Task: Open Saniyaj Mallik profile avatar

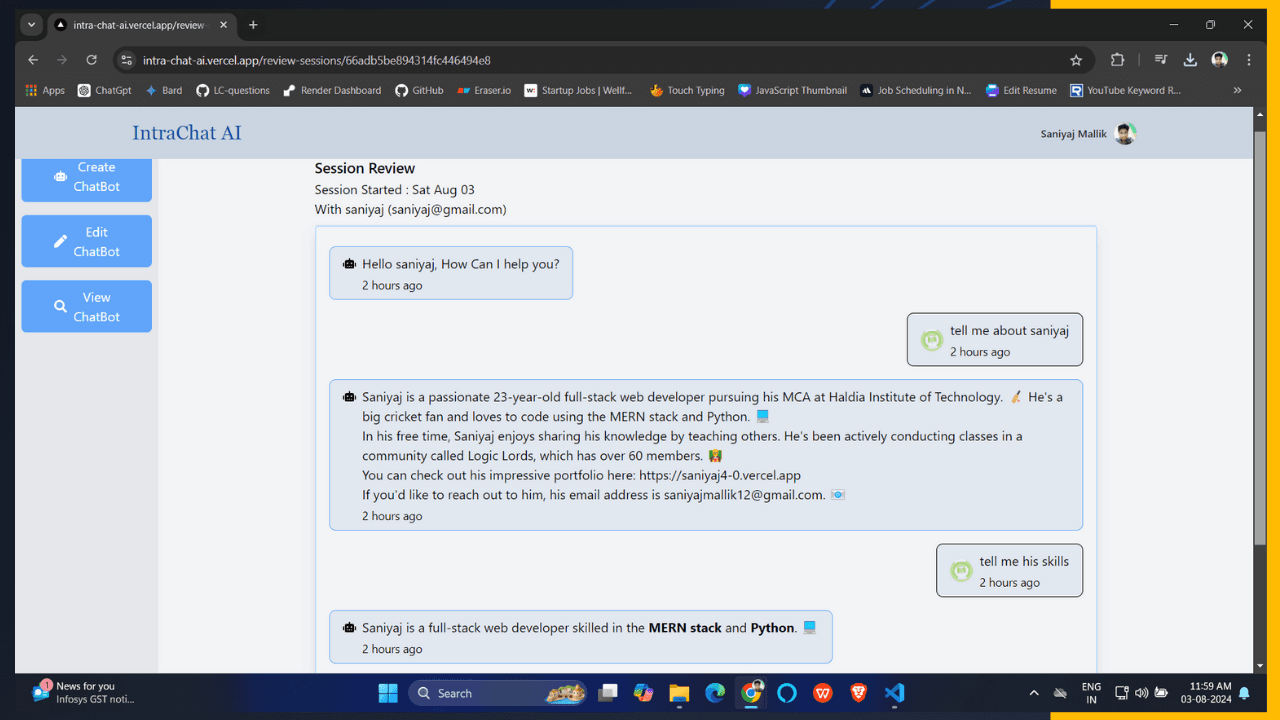Action: click(1125, 134)
